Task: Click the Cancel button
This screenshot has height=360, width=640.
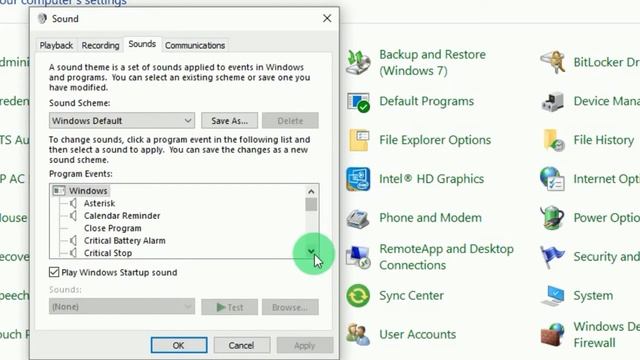Action: (242, 345)
